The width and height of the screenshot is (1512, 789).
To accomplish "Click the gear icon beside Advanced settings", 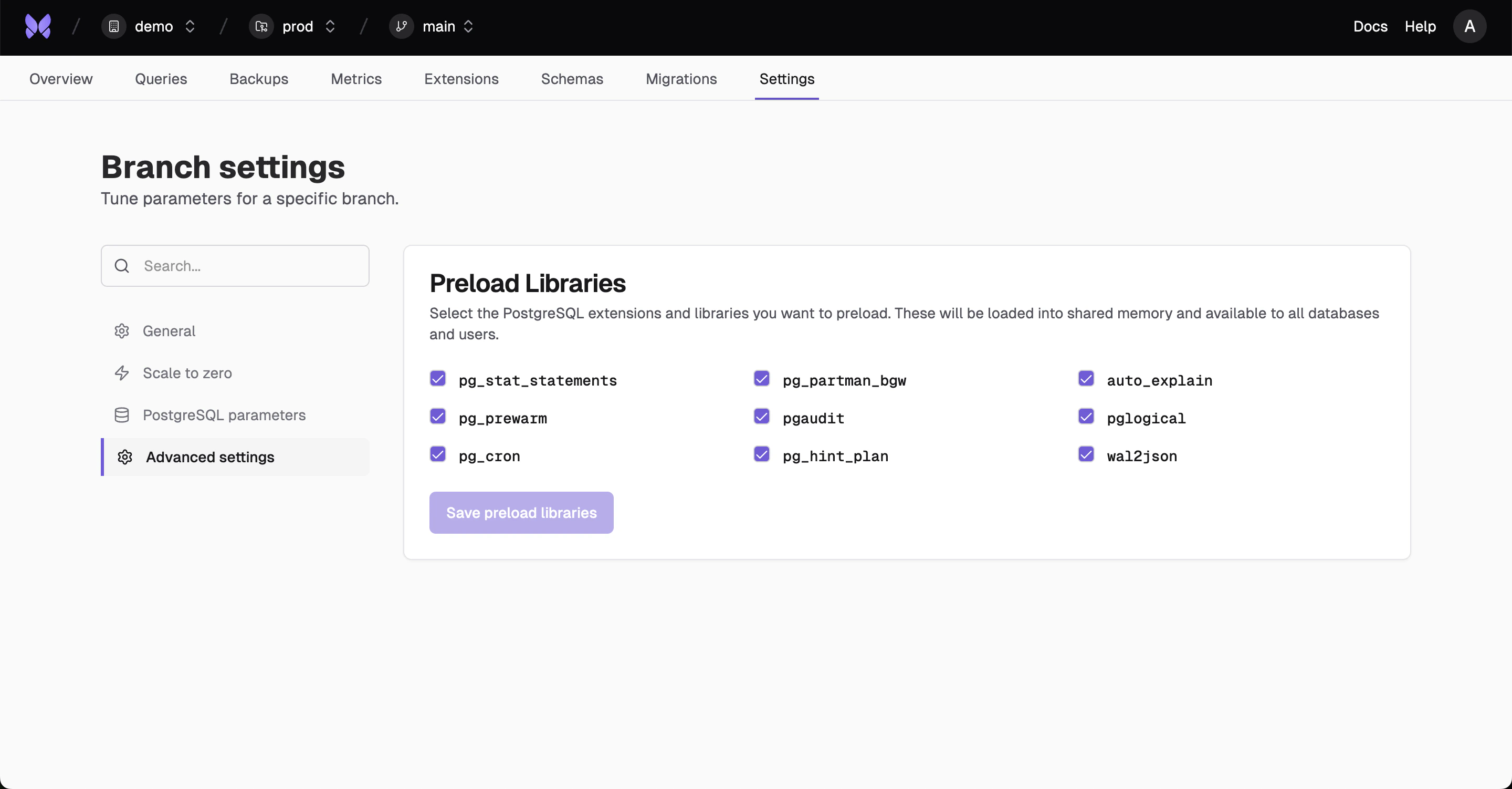I will [125, 457].
